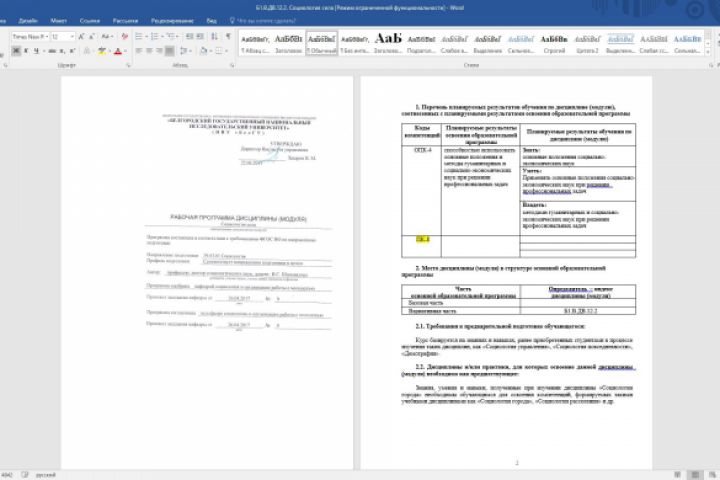
Task: Apply the Обычный style
Action: tap(321, 43)
